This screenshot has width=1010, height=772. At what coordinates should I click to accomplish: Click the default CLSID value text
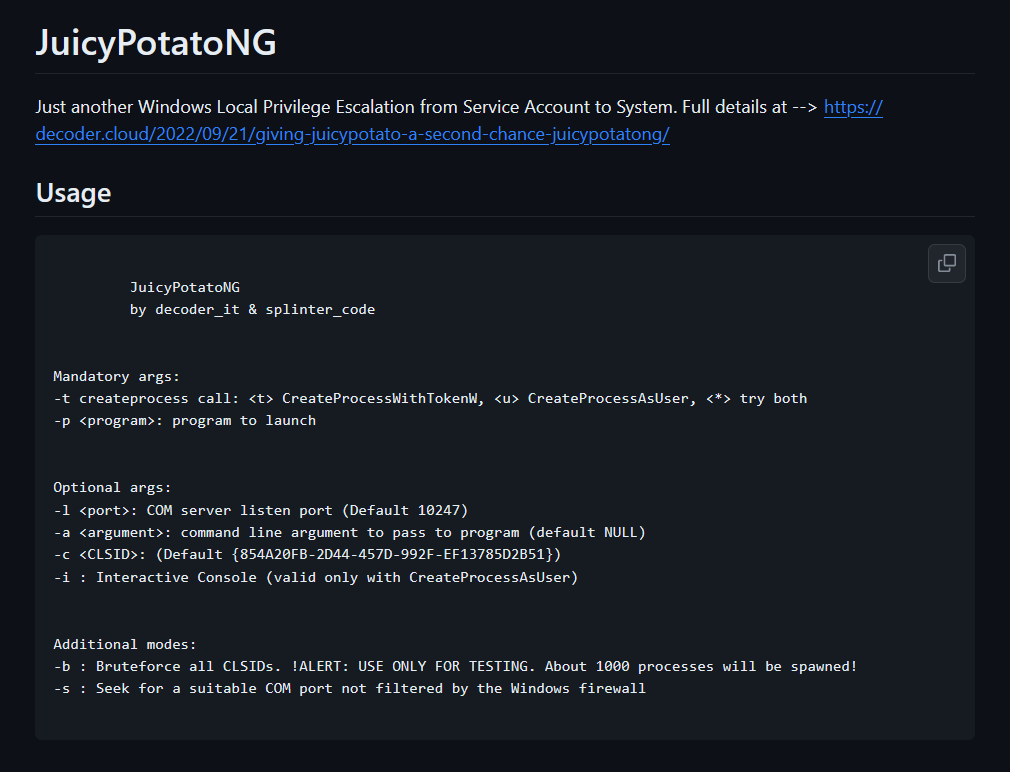pyautogui.click(x=392, y=554)
